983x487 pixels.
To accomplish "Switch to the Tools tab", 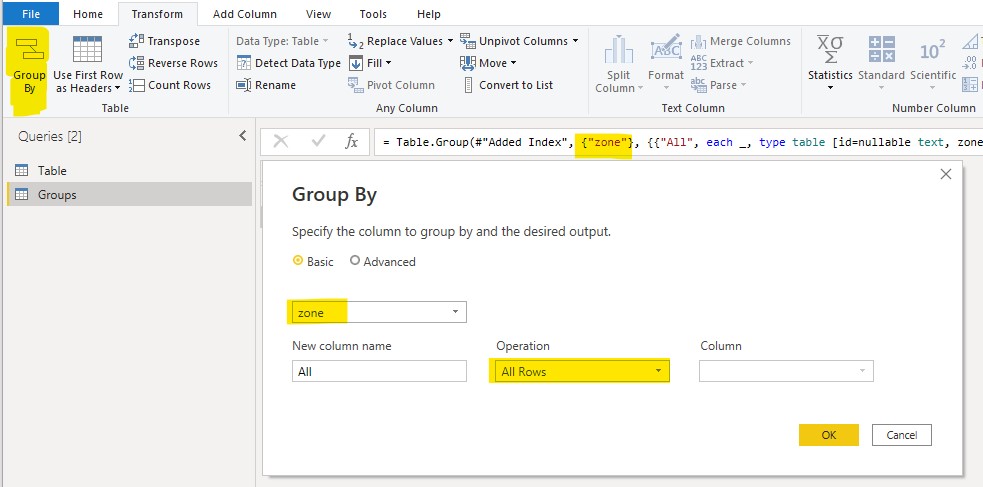I will point(374,14).
